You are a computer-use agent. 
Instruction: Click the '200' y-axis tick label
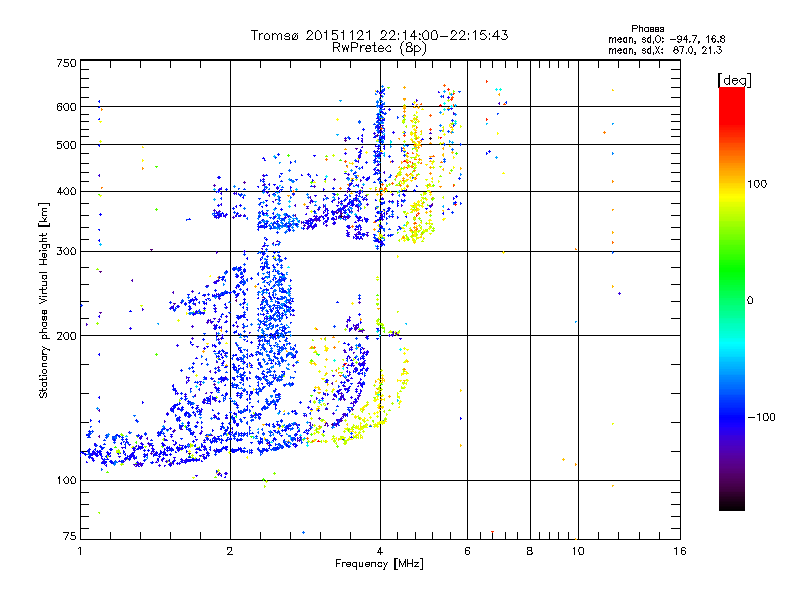click(67, 336)
